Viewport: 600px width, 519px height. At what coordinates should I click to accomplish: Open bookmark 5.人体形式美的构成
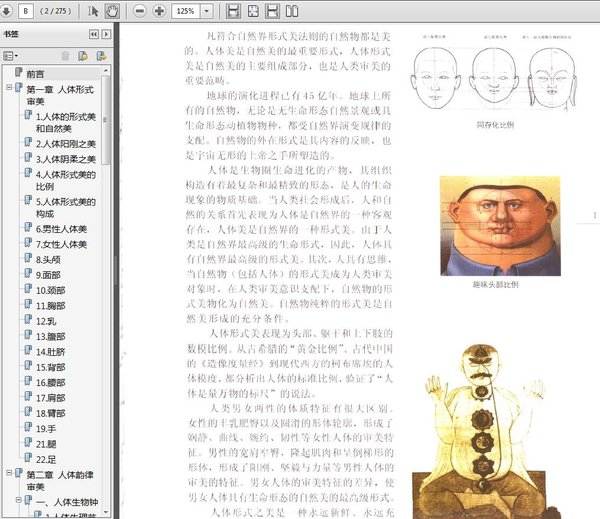65,207
